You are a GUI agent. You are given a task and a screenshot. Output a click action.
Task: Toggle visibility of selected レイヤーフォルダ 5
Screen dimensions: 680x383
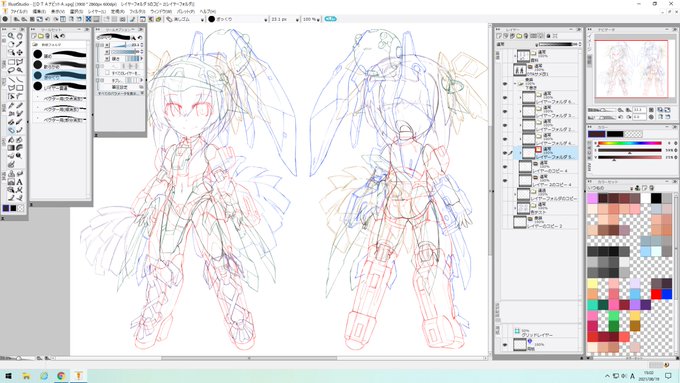(x=505, y=153)
